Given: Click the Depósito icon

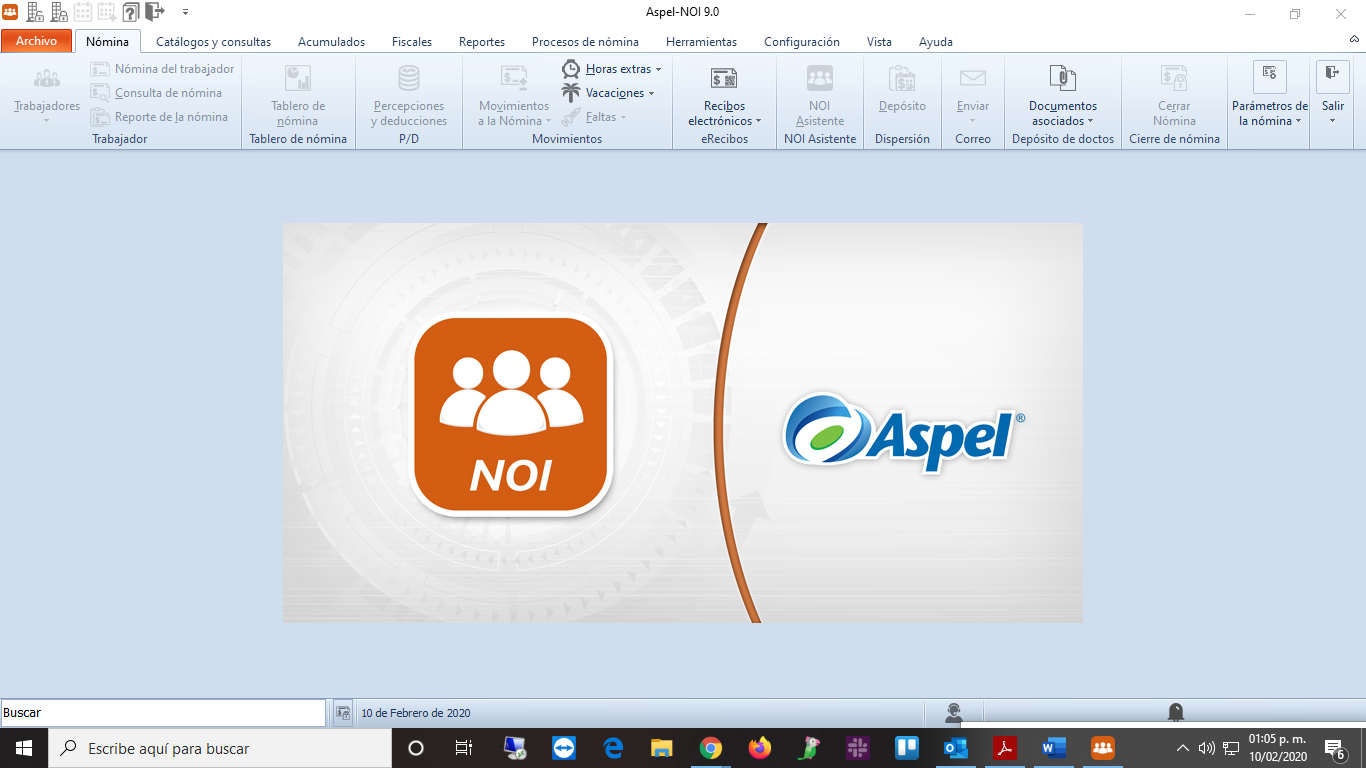Looking at the screenshot, I should [902, 79].
